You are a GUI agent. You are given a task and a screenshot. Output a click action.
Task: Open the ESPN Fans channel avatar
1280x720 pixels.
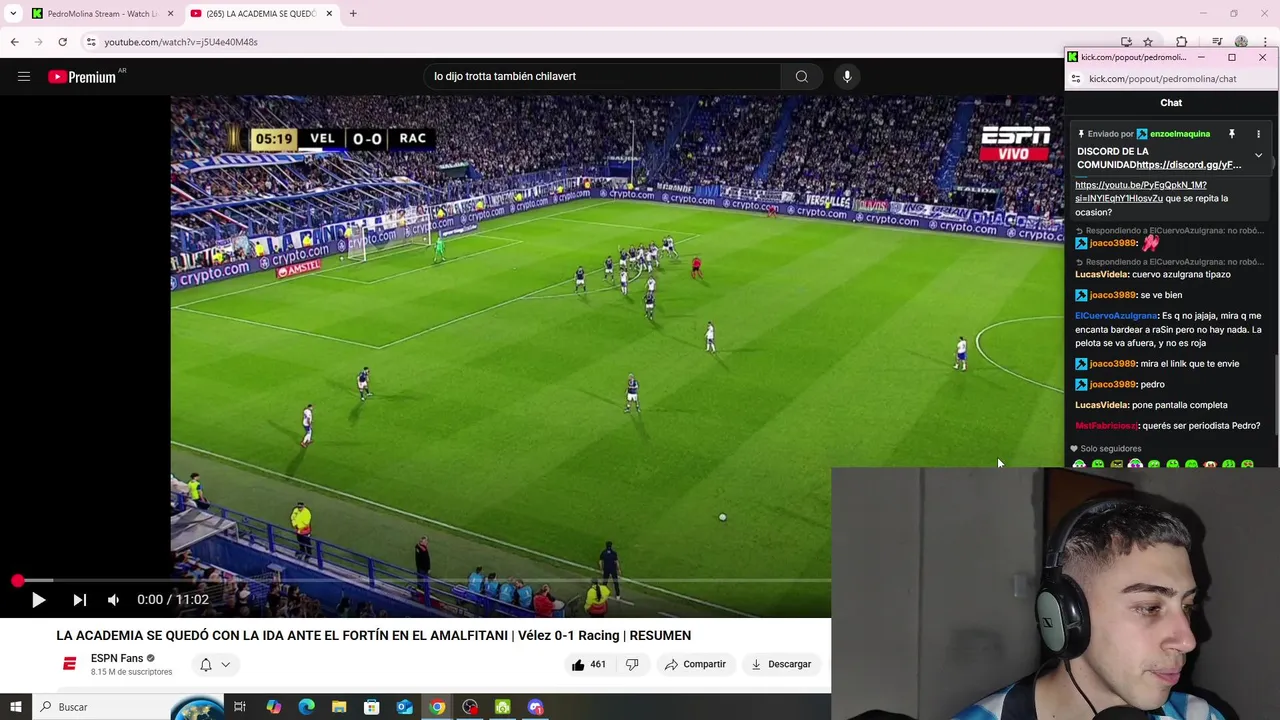(70, 664)
